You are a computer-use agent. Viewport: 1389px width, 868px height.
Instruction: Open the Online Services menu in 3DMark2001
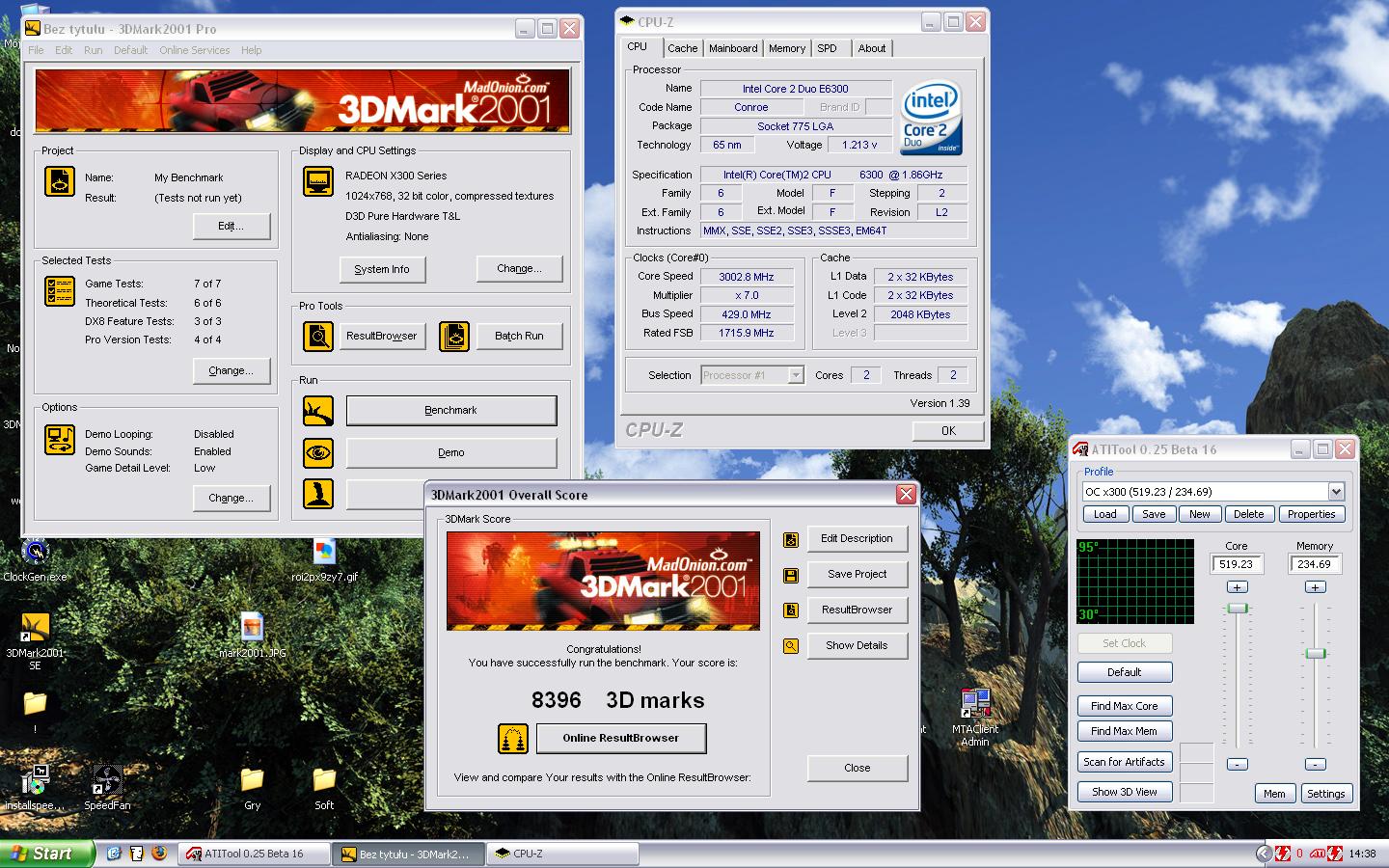(195, 50)
